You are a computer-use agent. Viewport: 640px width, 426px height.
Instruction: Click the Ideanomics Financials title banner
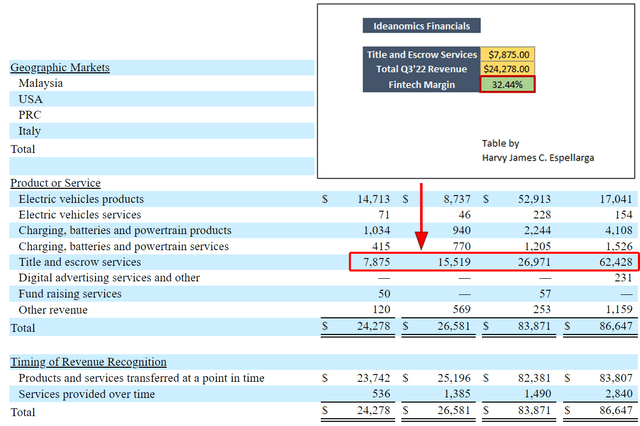pos(422,26)
